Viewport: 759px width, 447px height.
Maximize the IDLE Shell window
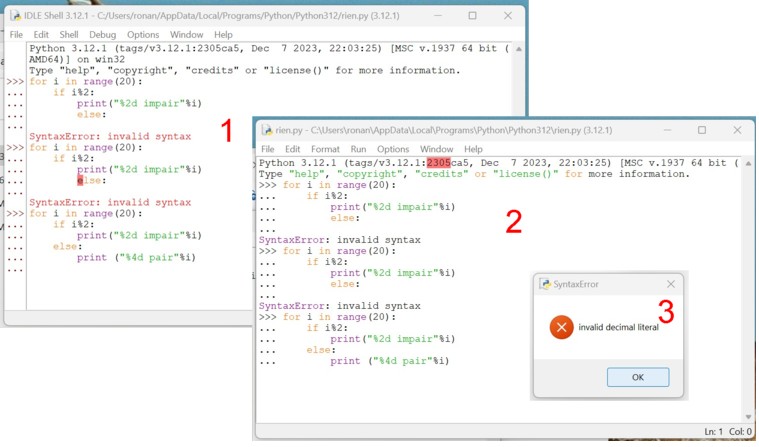472,15
